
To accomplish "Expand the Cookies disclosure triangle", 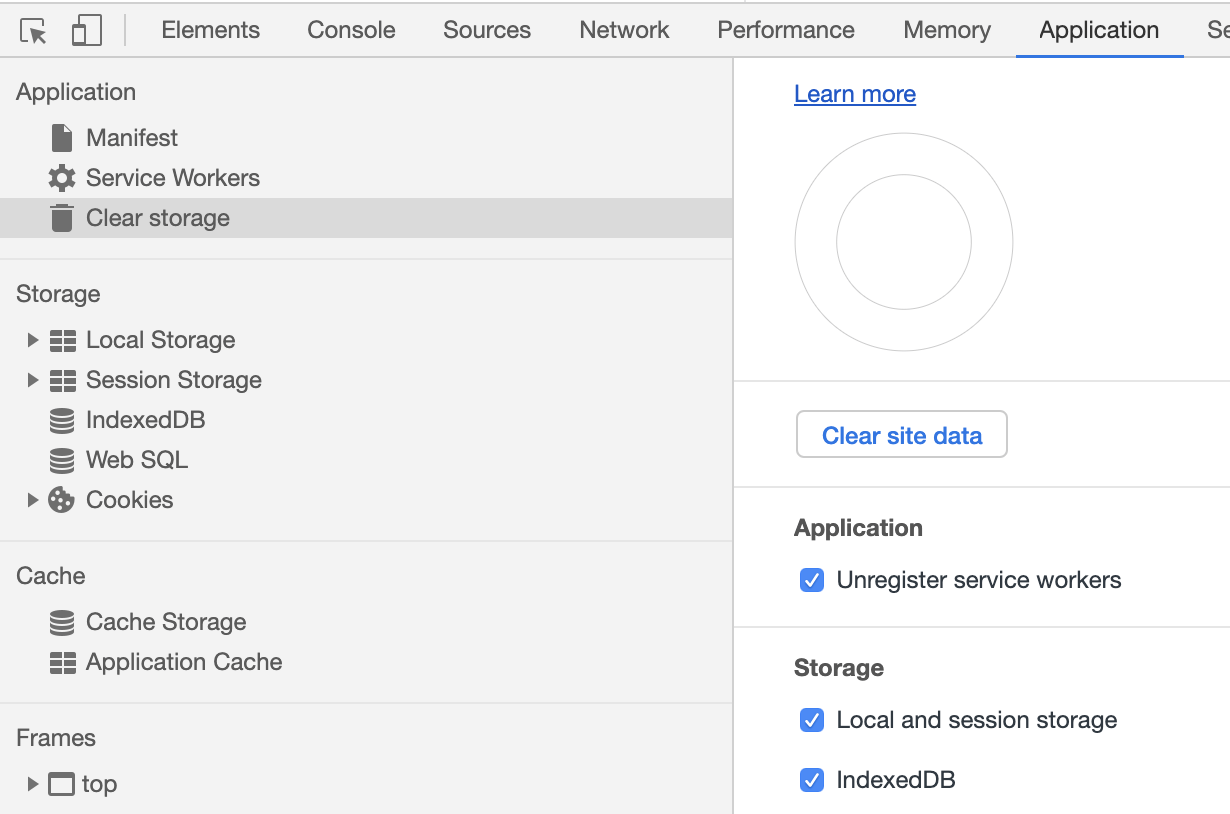I will [x=32, y=500].
